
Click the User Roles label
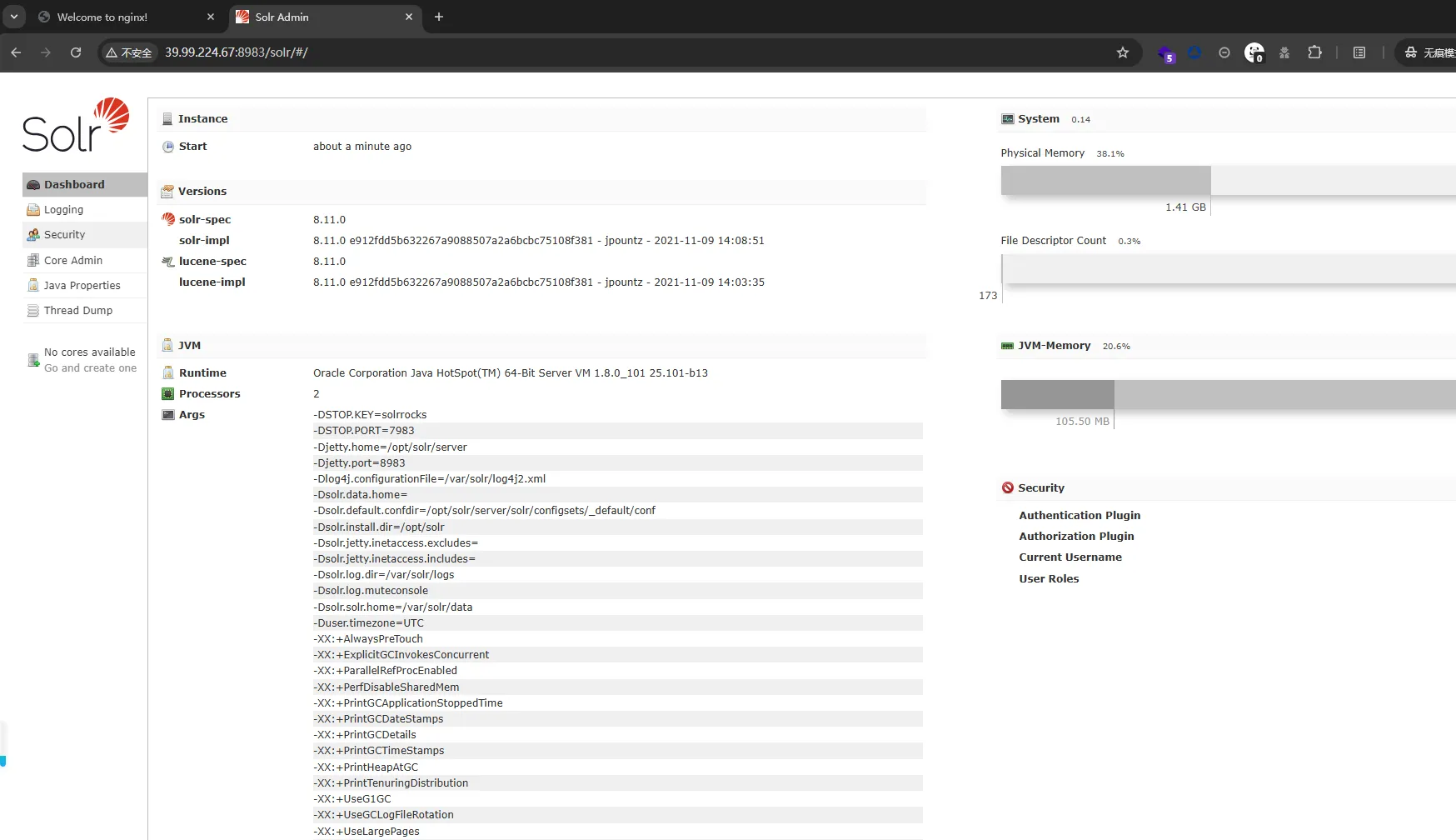pos(1049,579)
